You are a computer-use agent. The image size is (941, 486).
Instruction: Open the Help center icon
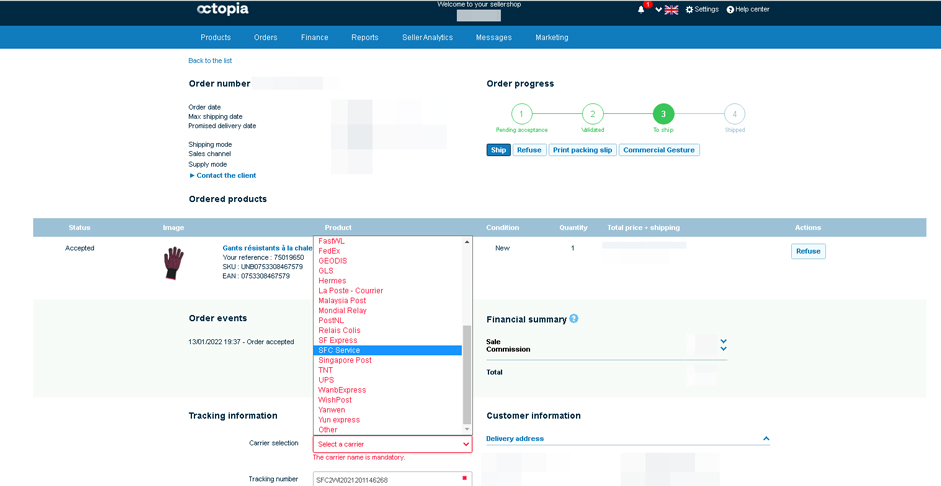[x=730, y=10]
